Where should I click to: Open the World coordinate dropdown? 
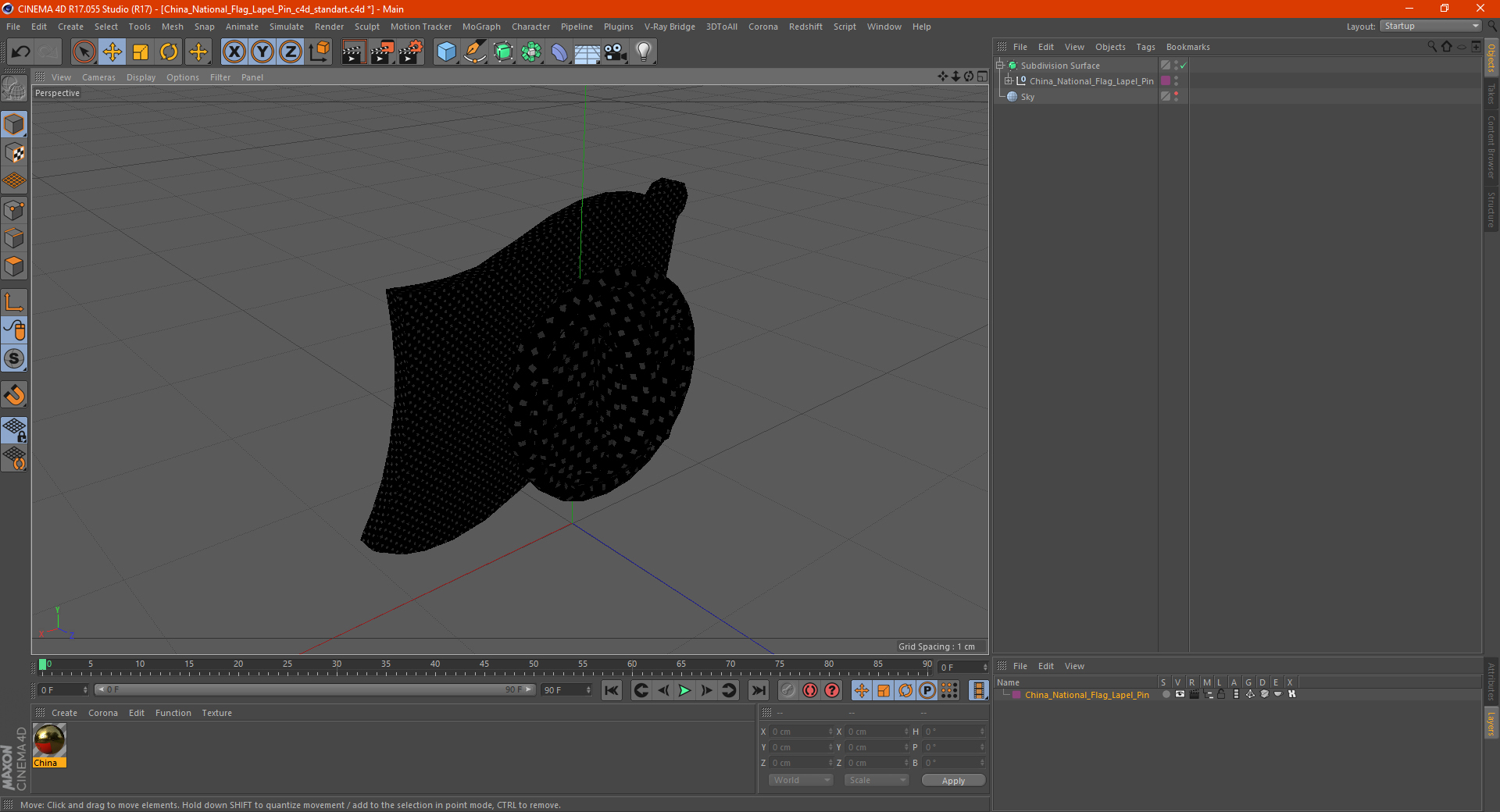pyautogui.click(x=801, y=780)
